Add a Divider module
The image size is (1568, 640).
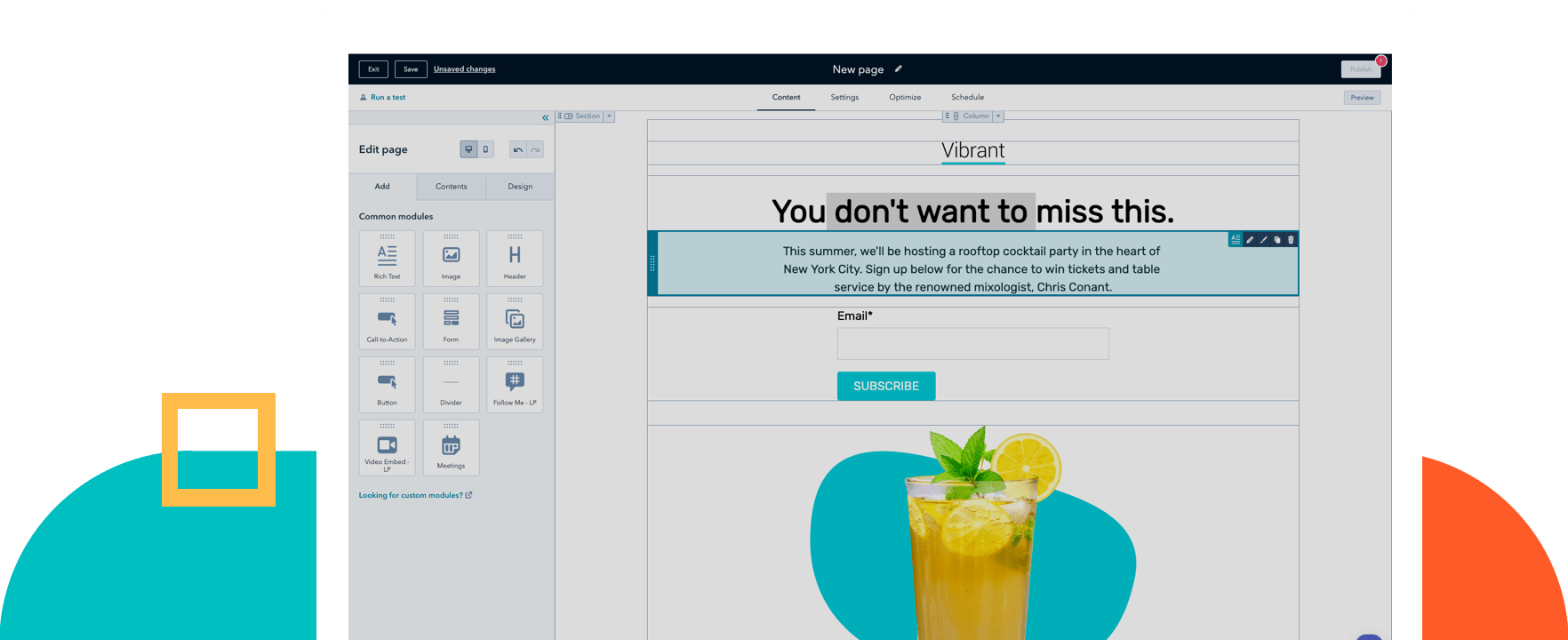coord(451,385)
